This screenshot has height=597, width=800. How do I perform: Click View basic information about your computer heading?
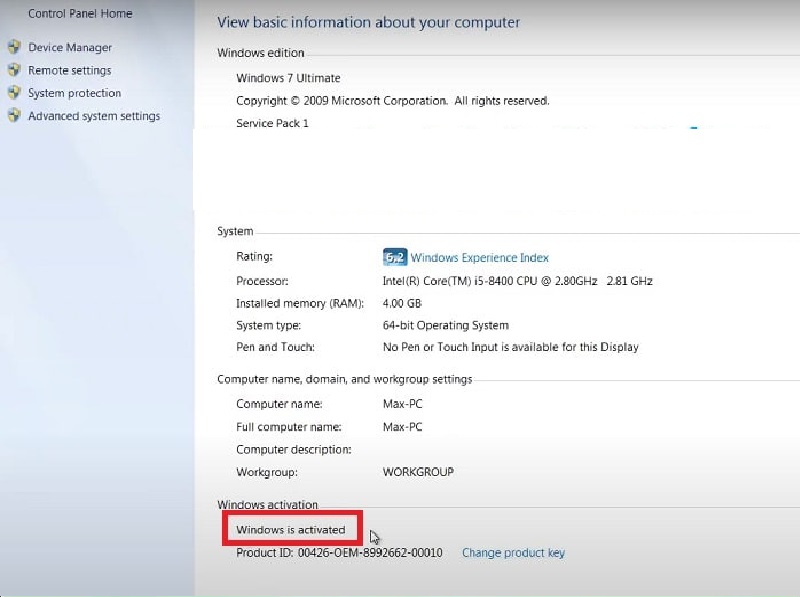pos(368,22)
